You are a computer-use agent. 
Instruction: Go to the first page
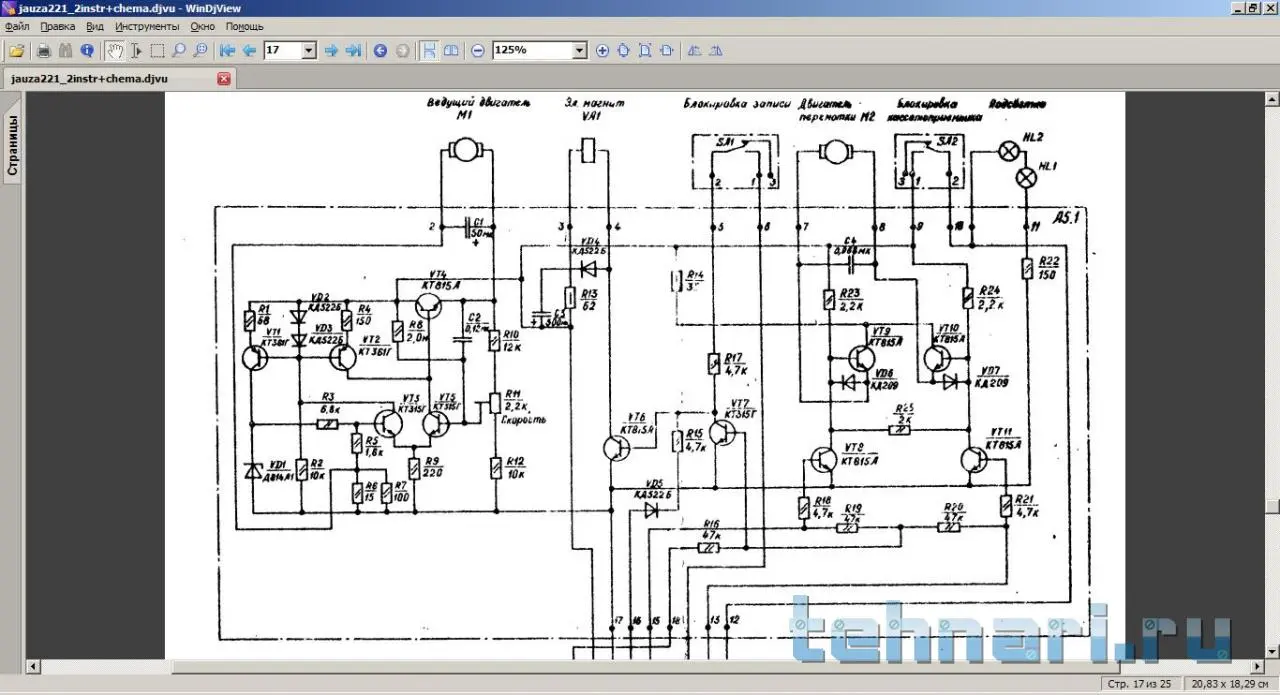227,50
